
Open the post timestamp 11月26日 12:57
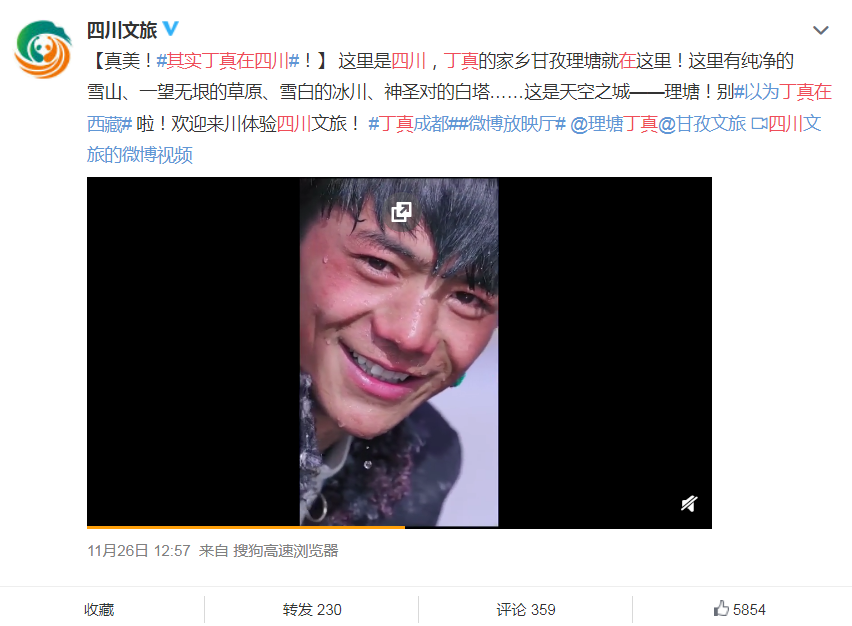pos(139,550)
